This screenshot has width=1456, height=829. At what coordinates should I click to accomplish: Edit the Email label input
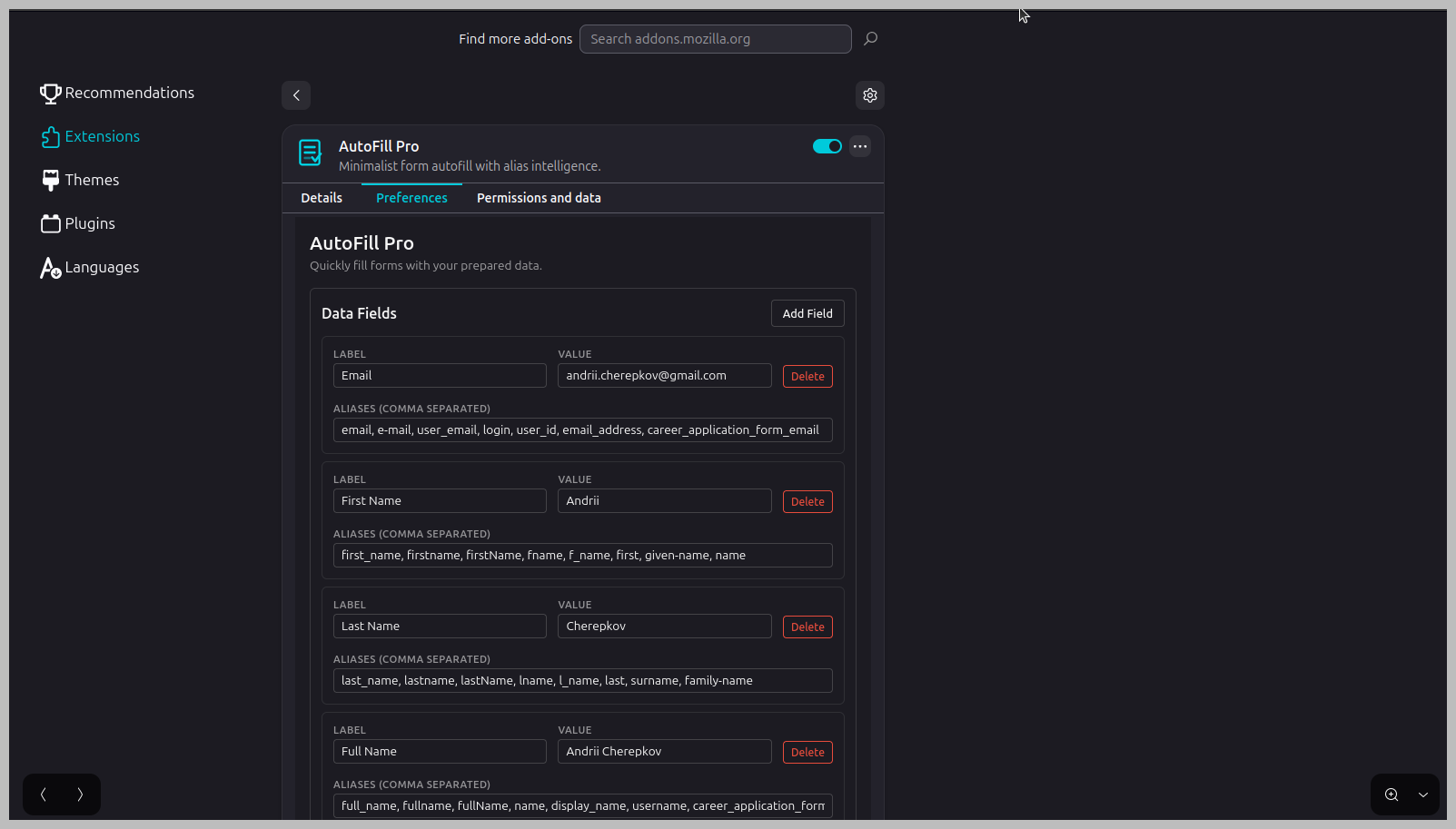(x=440, y=376)
